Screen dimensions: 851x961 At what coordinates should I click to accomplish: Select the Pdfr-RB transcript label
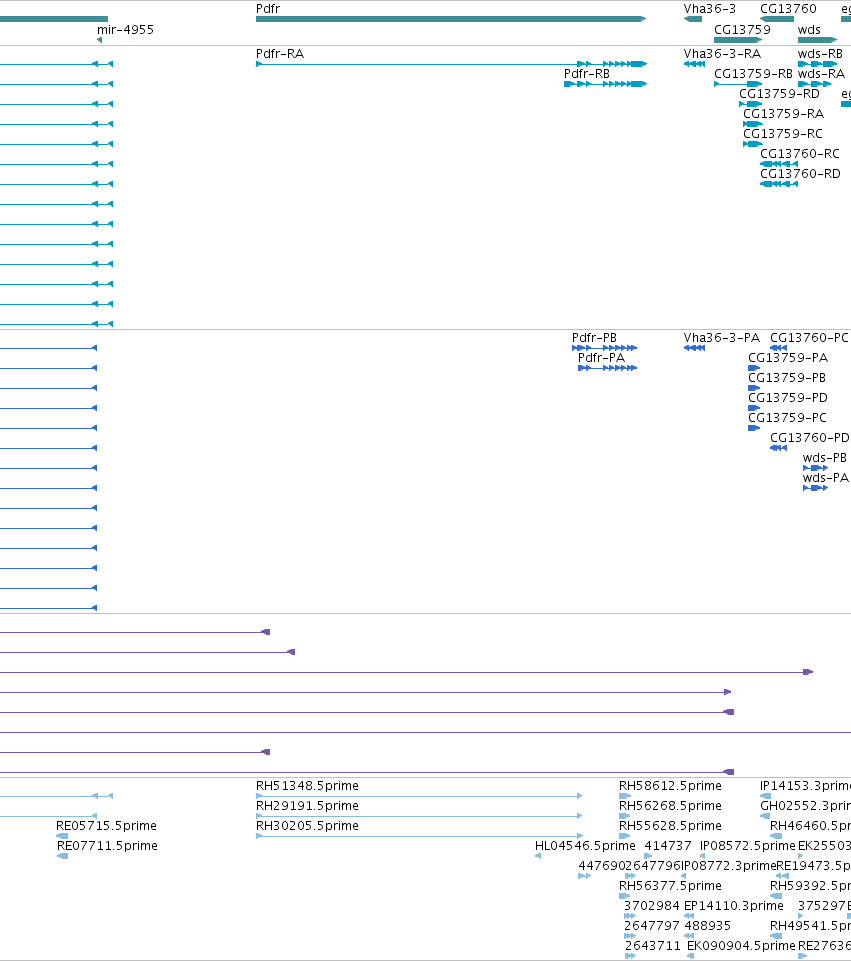[x=586, y=74]
